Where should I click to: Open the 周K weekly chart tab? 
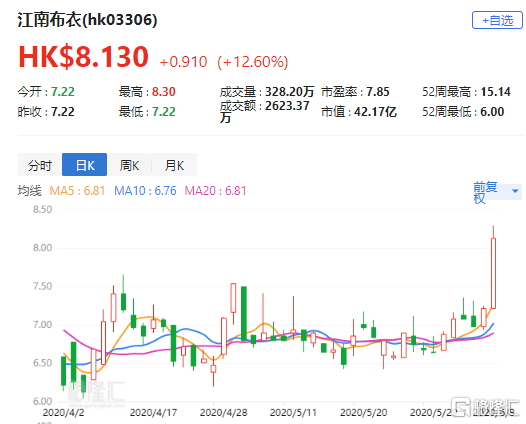(x=129, y=165)
